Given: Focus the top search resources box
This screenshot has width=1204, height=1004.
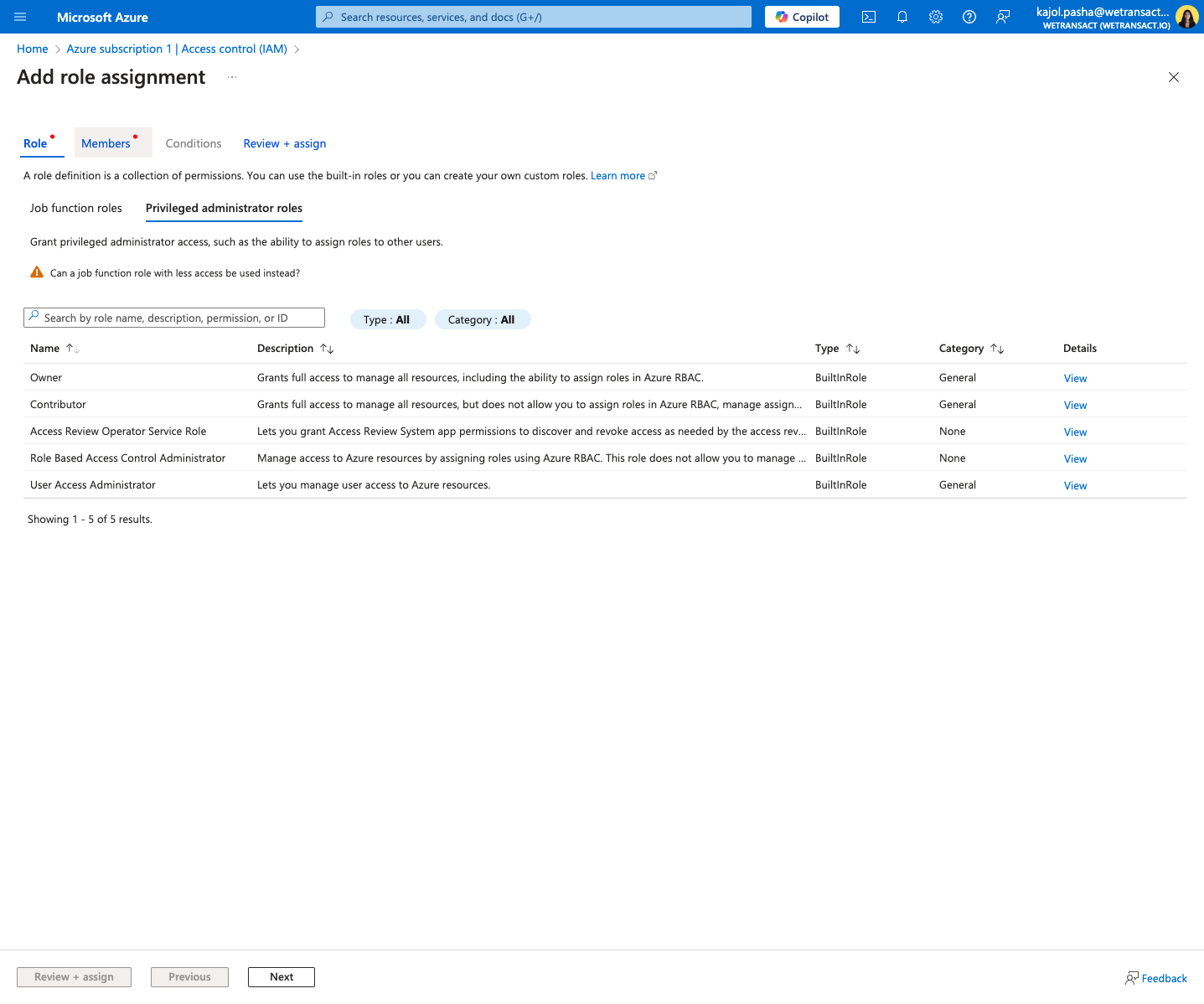Looking at the screenshot, I should coord(534,17).
